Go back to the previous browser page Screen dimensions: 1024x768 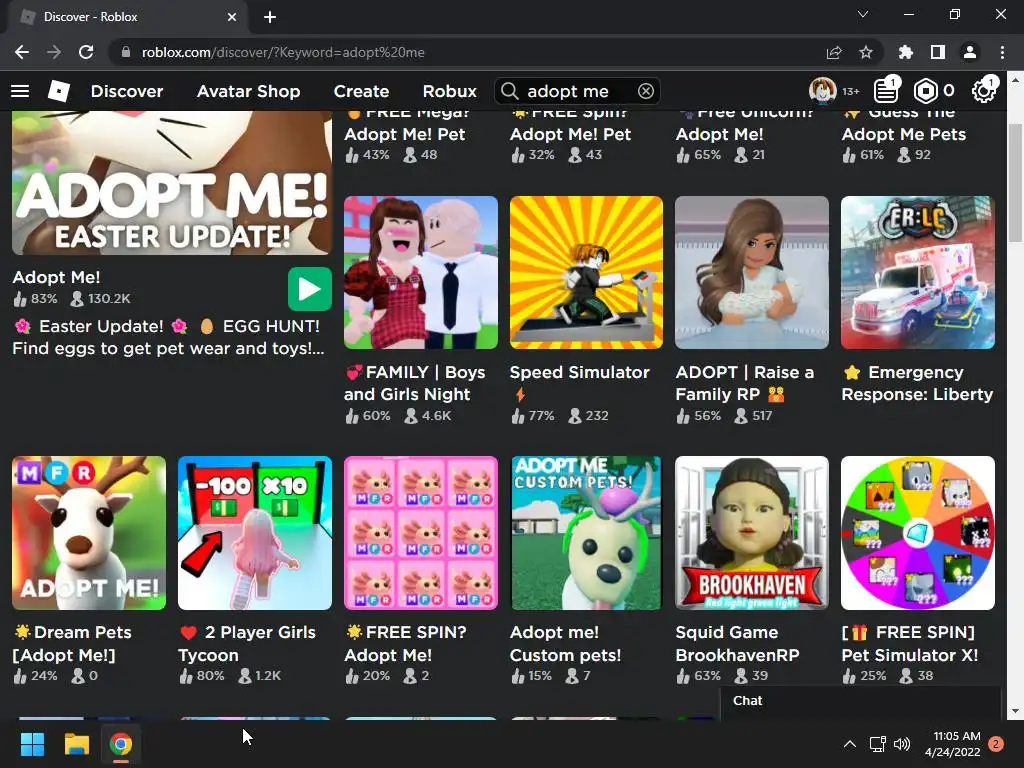(22, 52)
